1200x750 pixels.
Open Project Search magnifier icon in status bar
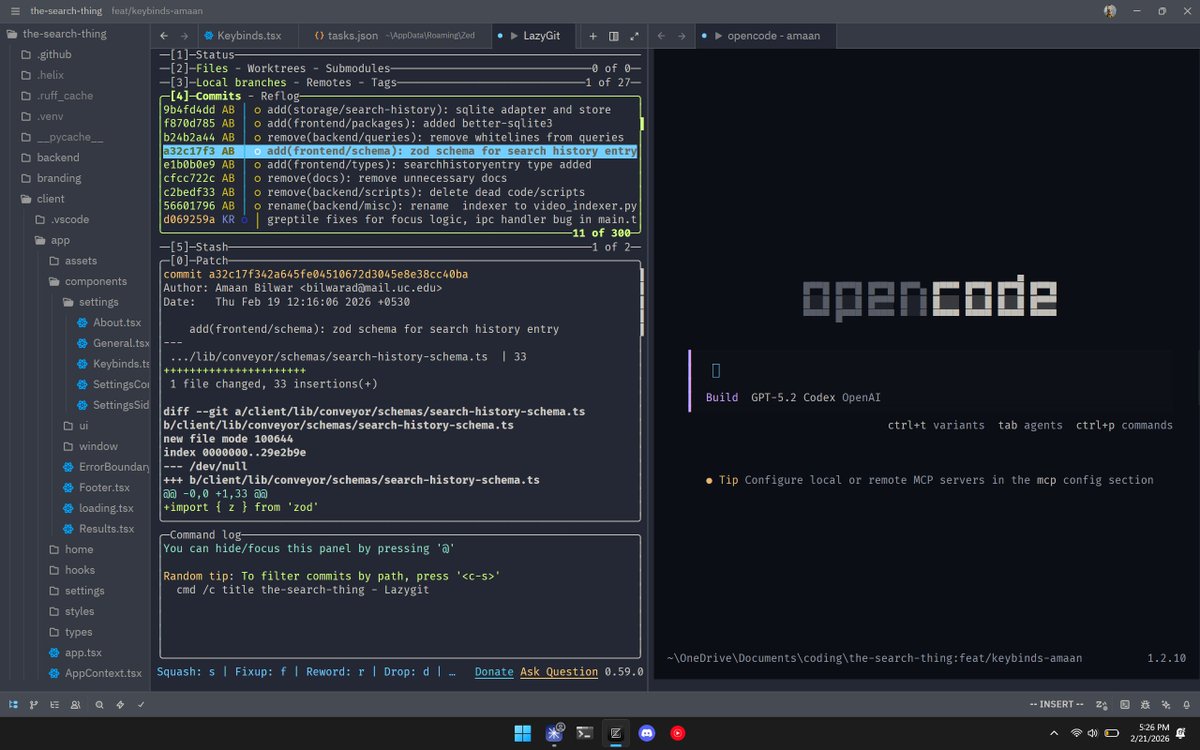click(100, 705)
